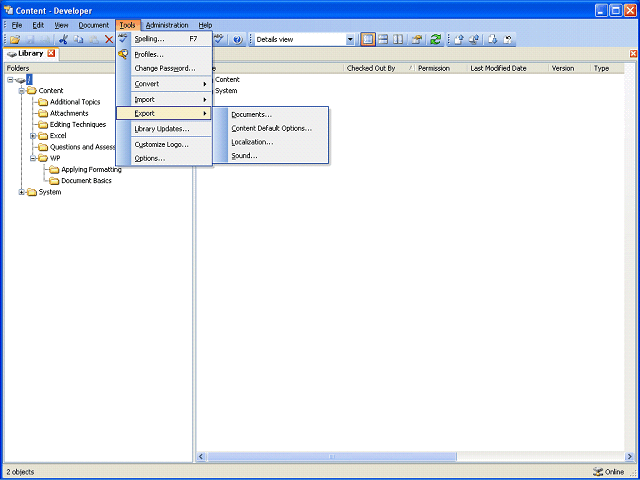Click the Cut scissors icon
Screen dimensions: 640x480
(x=63, y=40)
